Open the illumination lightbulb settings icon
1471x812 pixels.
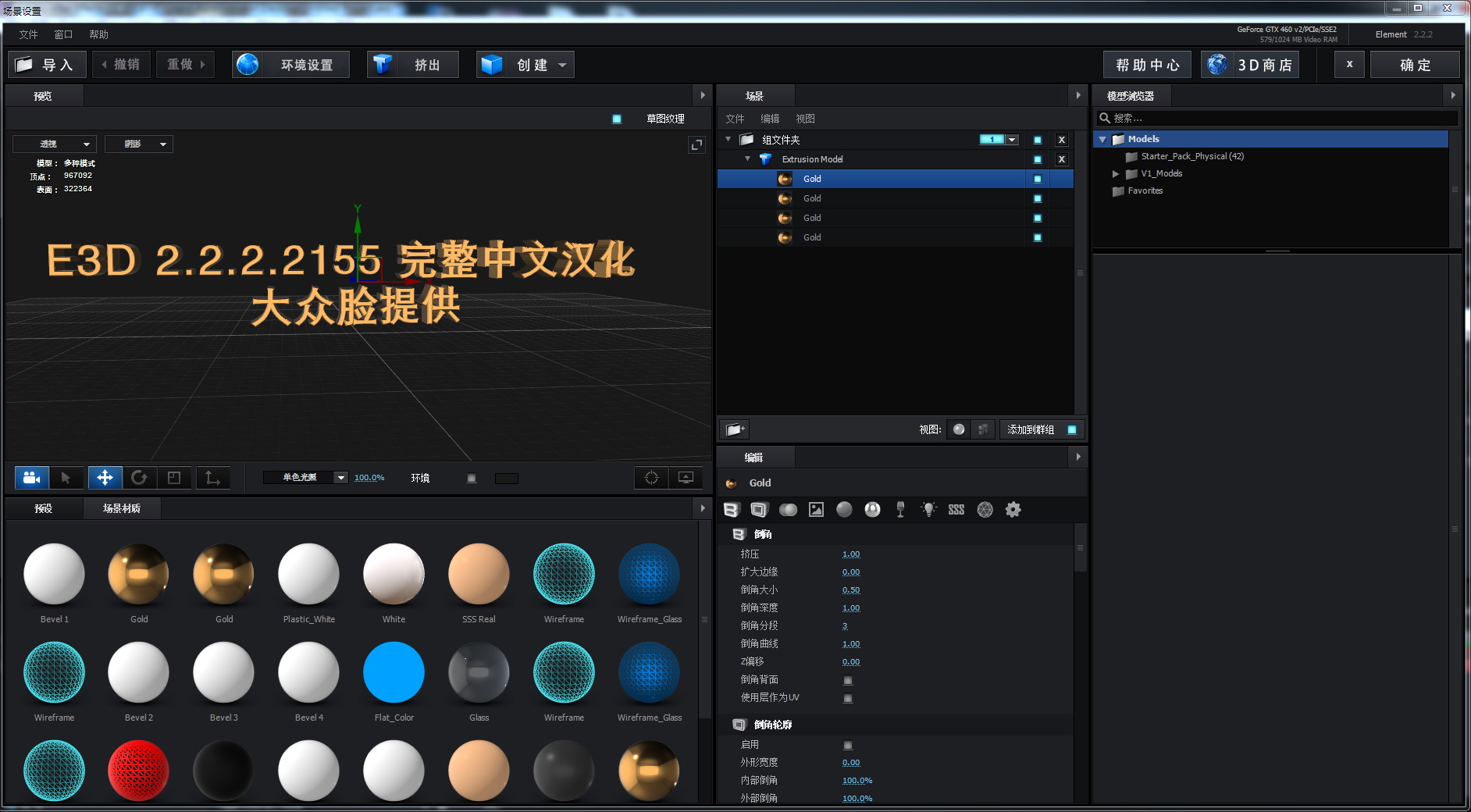pos(928,509)
